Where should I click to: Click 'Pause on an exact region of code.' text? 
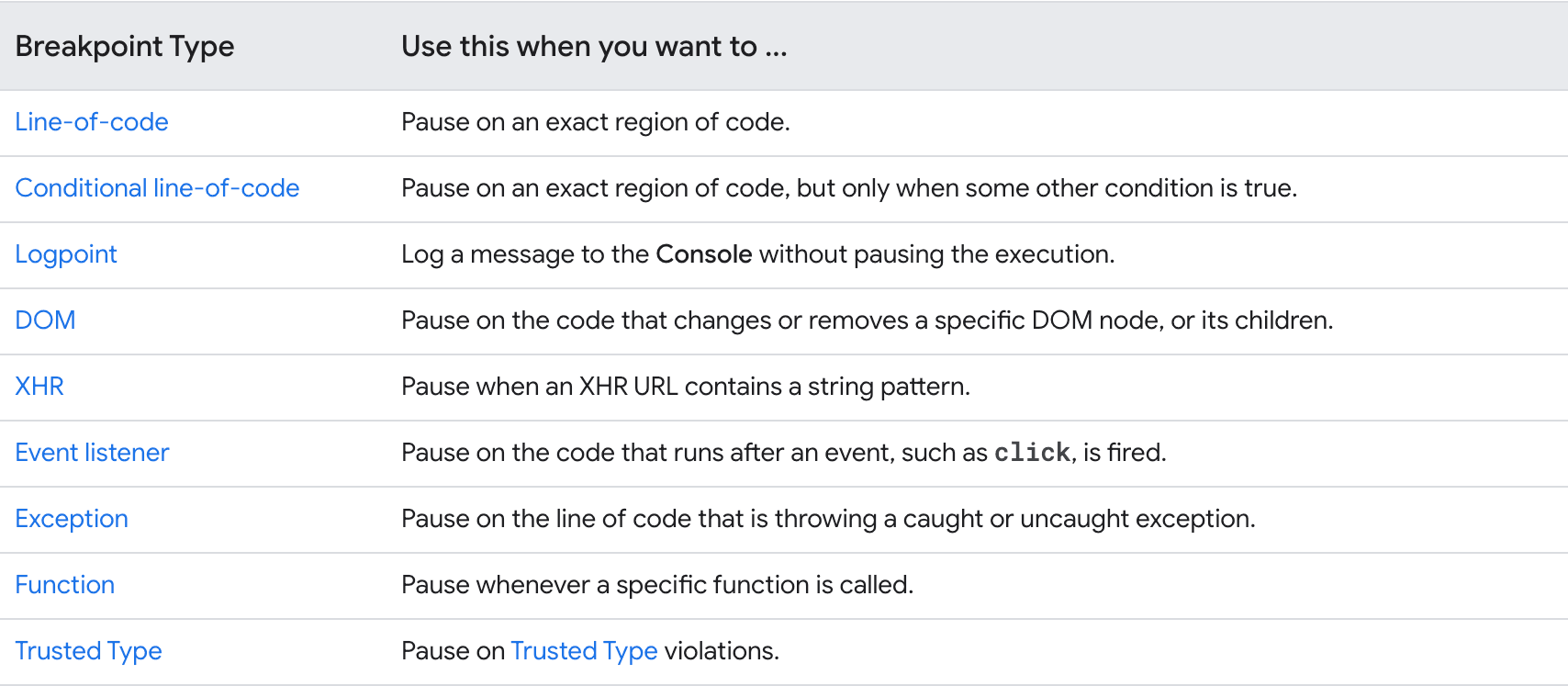(x=596, y=122)
